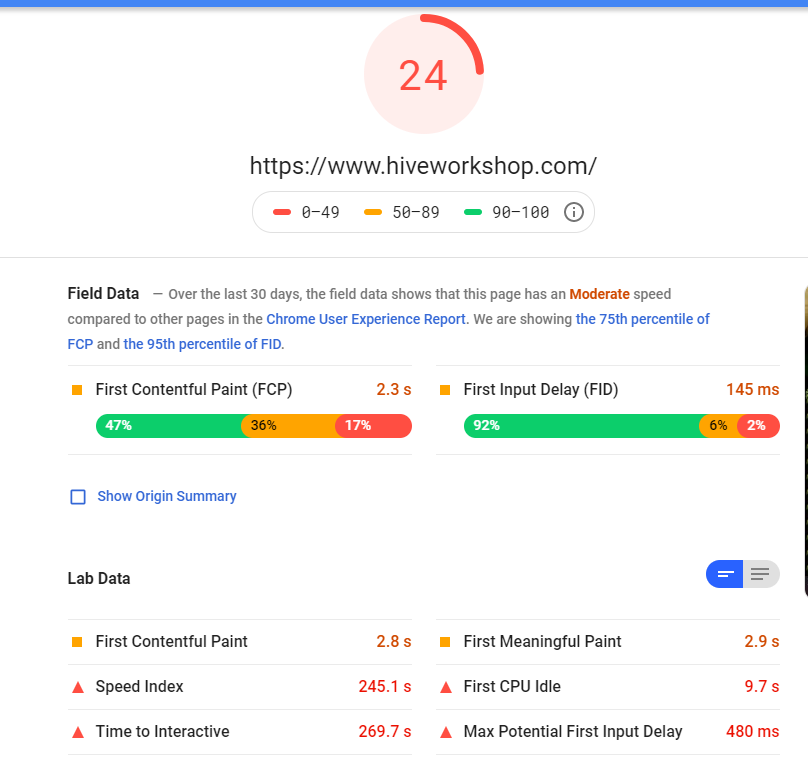Click the Max Potential First Input Delay label

(x=573, y=731)
